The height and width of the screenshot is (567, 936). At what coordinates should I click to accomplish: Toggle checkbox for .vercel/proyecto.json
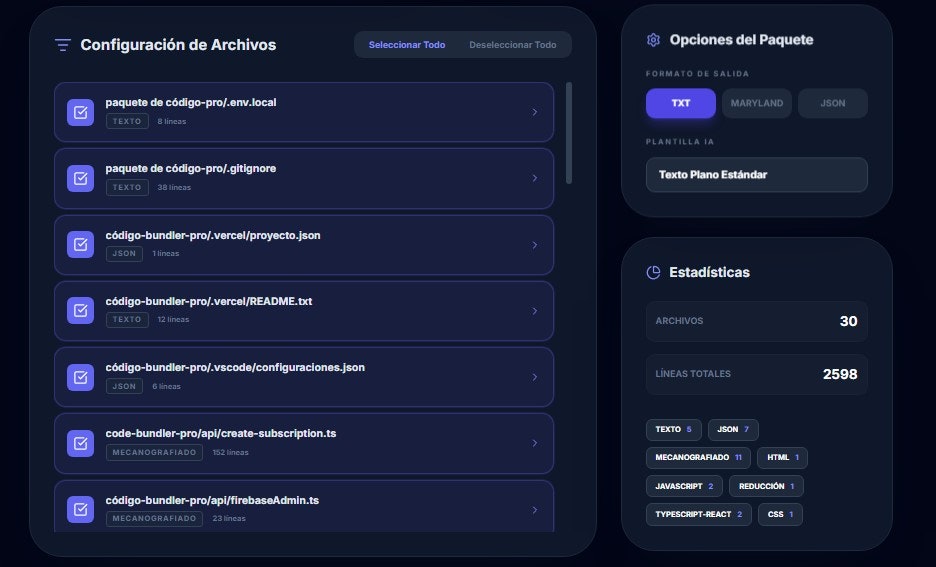pyautogui.click(x=81, y=245)
